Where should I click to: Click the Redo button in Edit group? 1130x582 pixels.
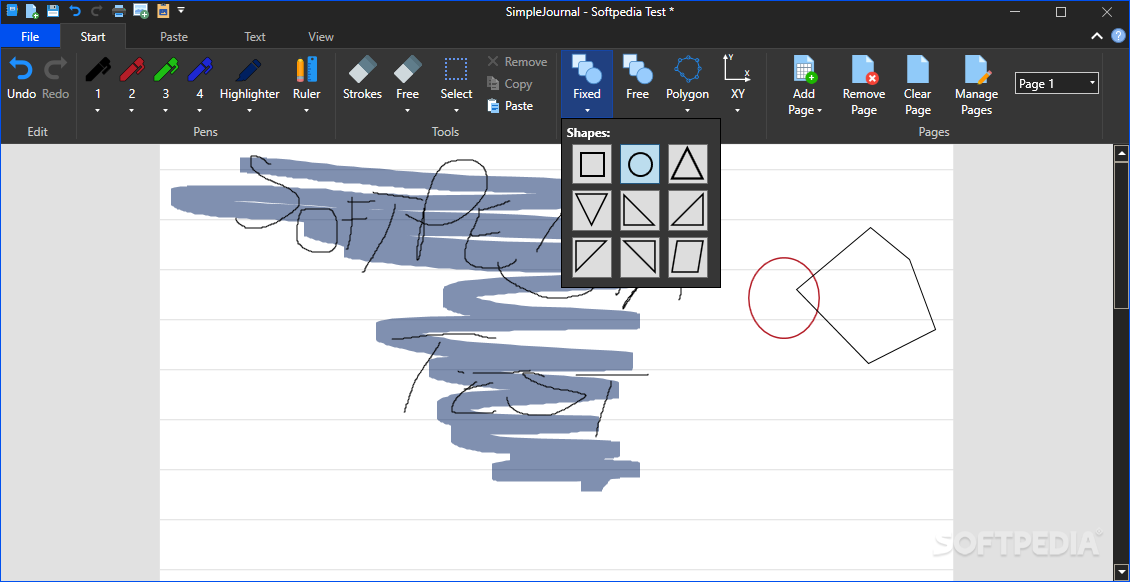click(55, 79)
